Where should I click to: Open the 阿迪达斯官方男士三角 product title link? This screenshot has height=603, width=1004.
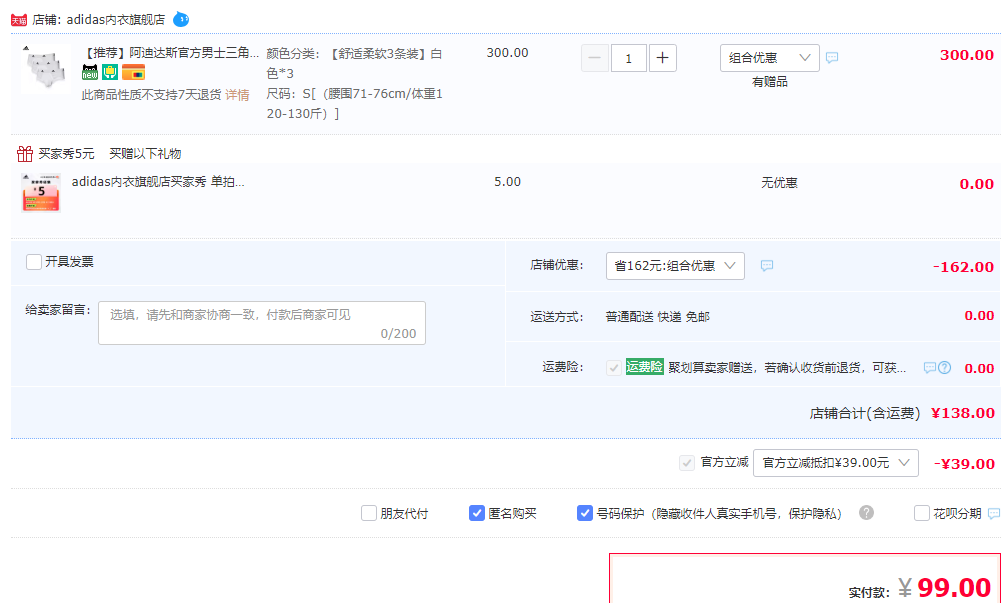(172, 53)
